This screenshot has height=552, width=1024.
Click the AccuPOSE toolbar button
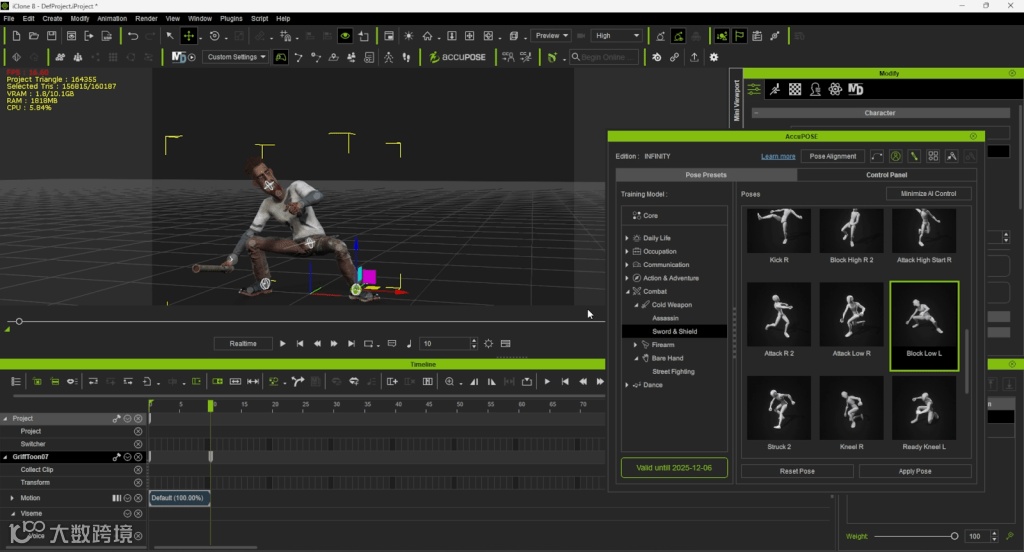[x=456, y=57]
